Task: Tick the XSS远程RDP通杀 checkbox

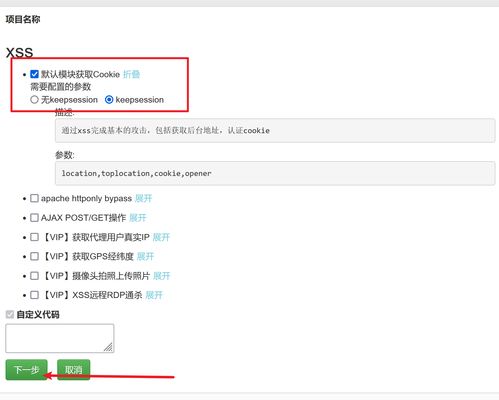Action: click(34, 295)
